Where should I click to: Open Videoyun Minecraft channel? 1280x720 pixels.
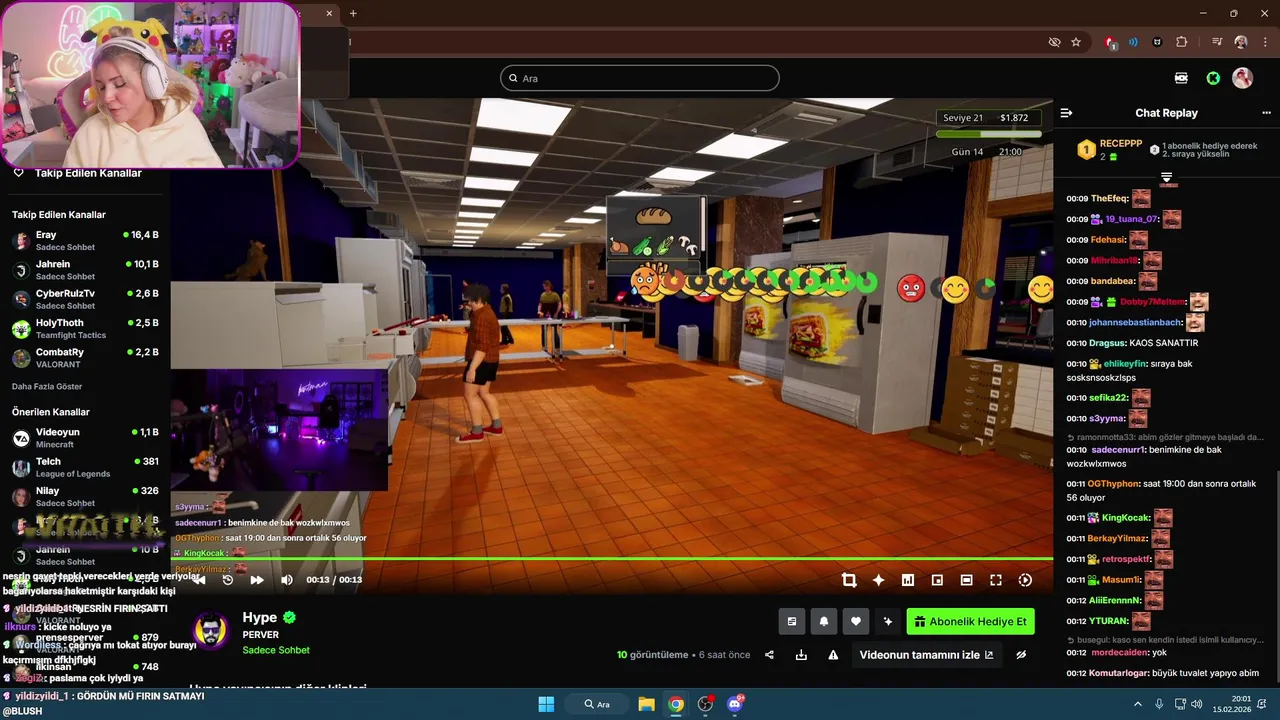pyautogui.click(x=85, y=438)
